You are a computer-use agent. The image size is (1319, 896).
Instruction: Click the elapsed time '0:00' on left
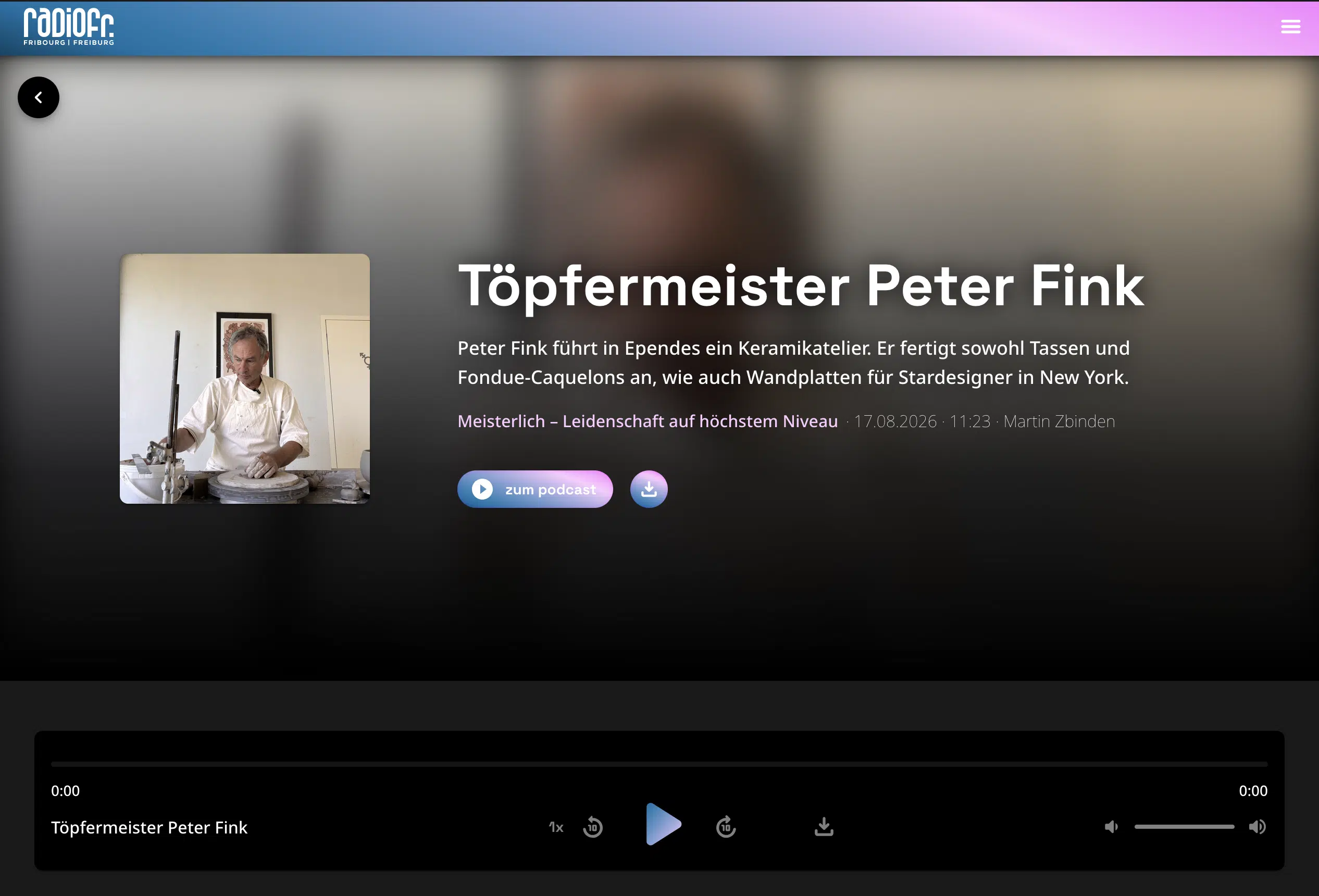(x=65, y=791)
